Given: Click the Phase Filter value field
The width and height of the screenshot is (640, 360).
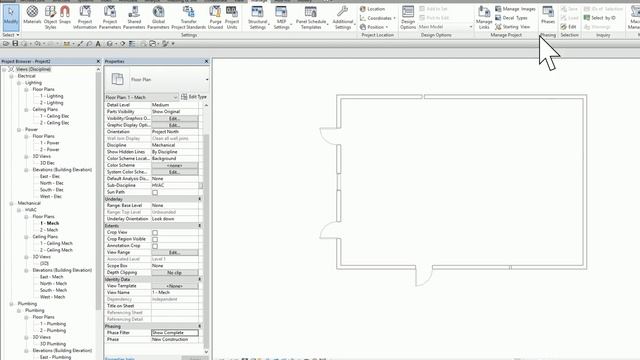Looking at the screenshot, I should [175, 333].
